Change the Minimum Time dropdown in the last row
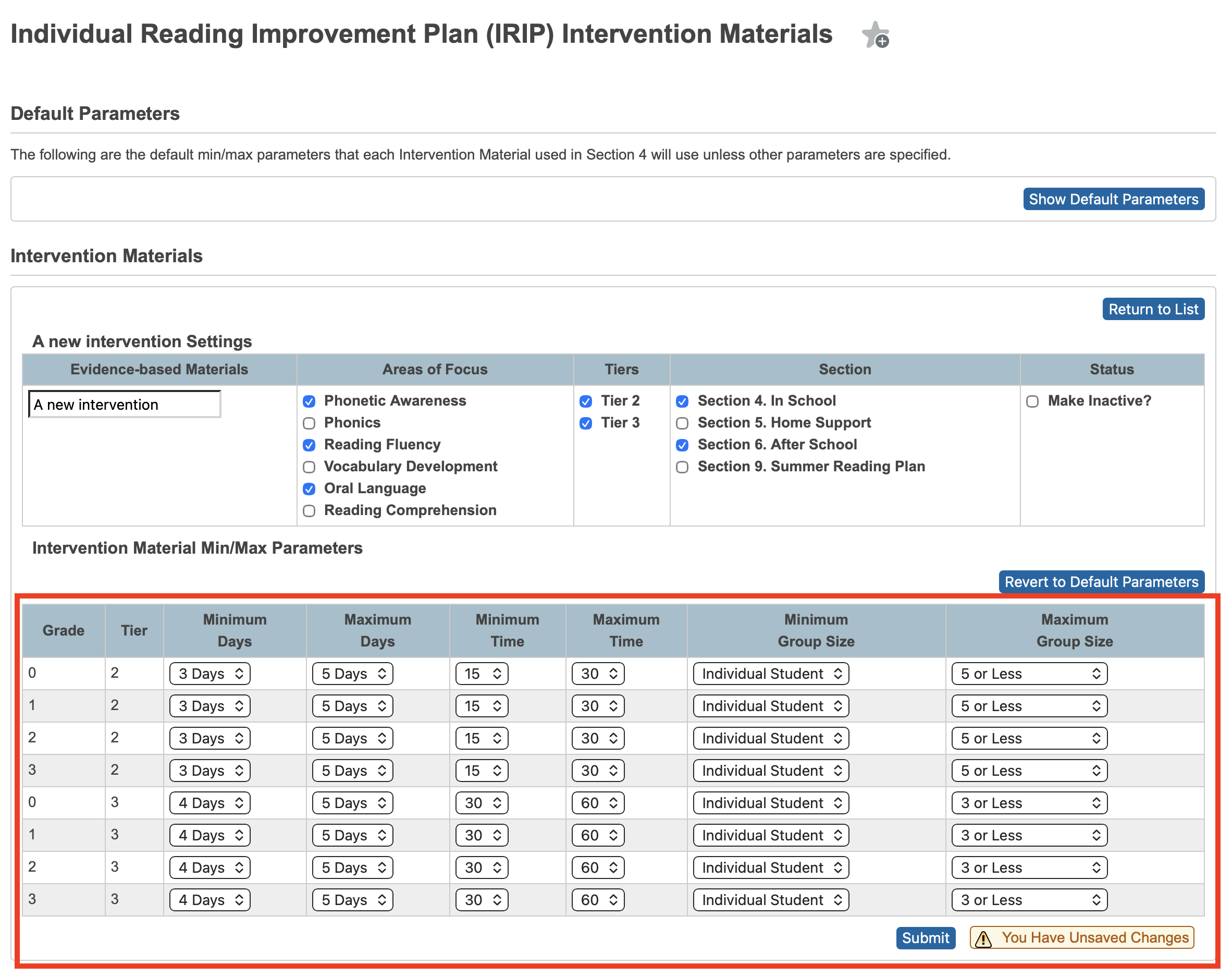Image resolution: width=1232 pixels, height=977 pixels. [x=481, y=899]
